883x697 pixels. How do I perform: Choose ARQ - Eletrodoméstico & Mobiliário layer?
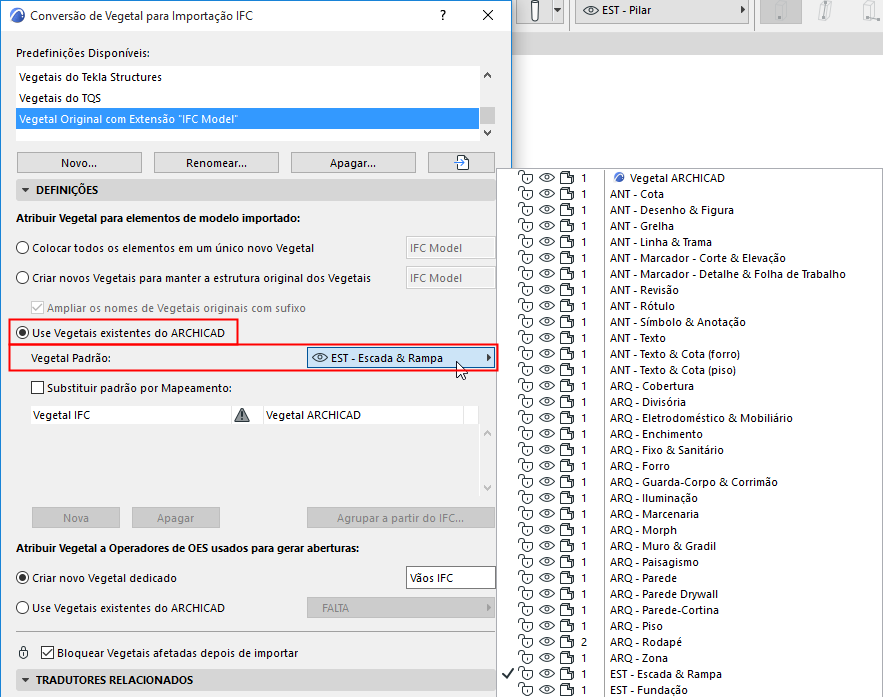point(701,418)
